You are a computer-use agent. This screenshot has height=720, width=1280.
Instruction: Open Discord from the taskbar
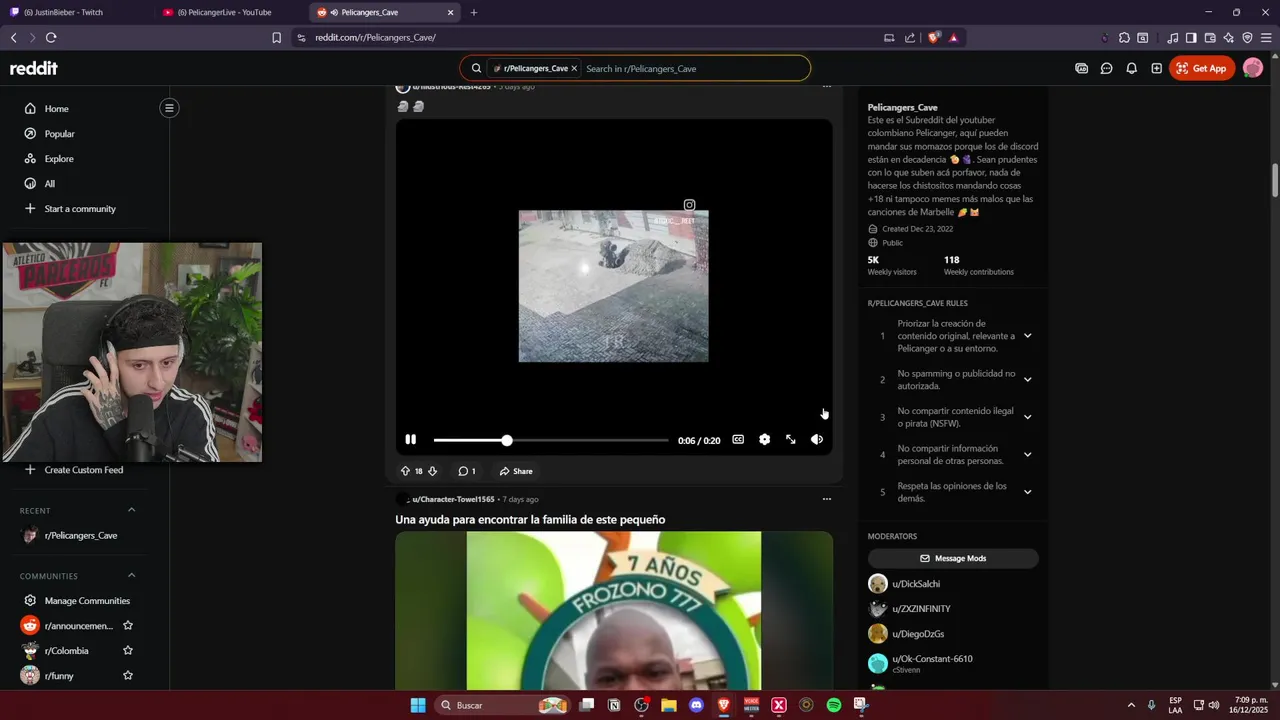(696, 705)
